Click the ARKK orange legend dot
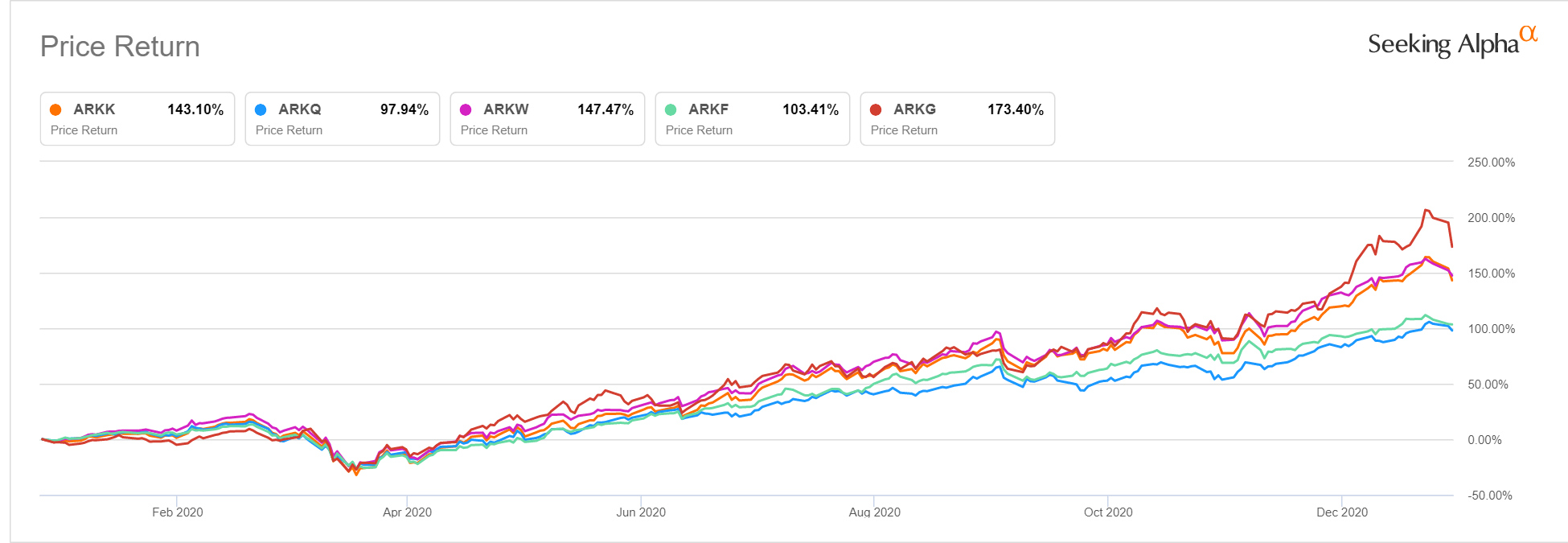The image size is (1568, 543). (x=55, y=109)
